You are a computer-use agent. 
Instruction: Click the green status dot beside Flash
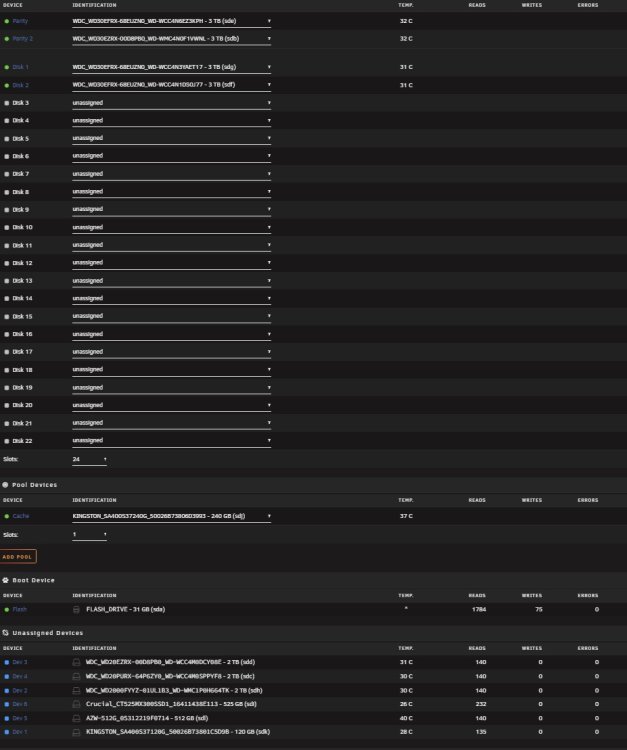(7, 610)
